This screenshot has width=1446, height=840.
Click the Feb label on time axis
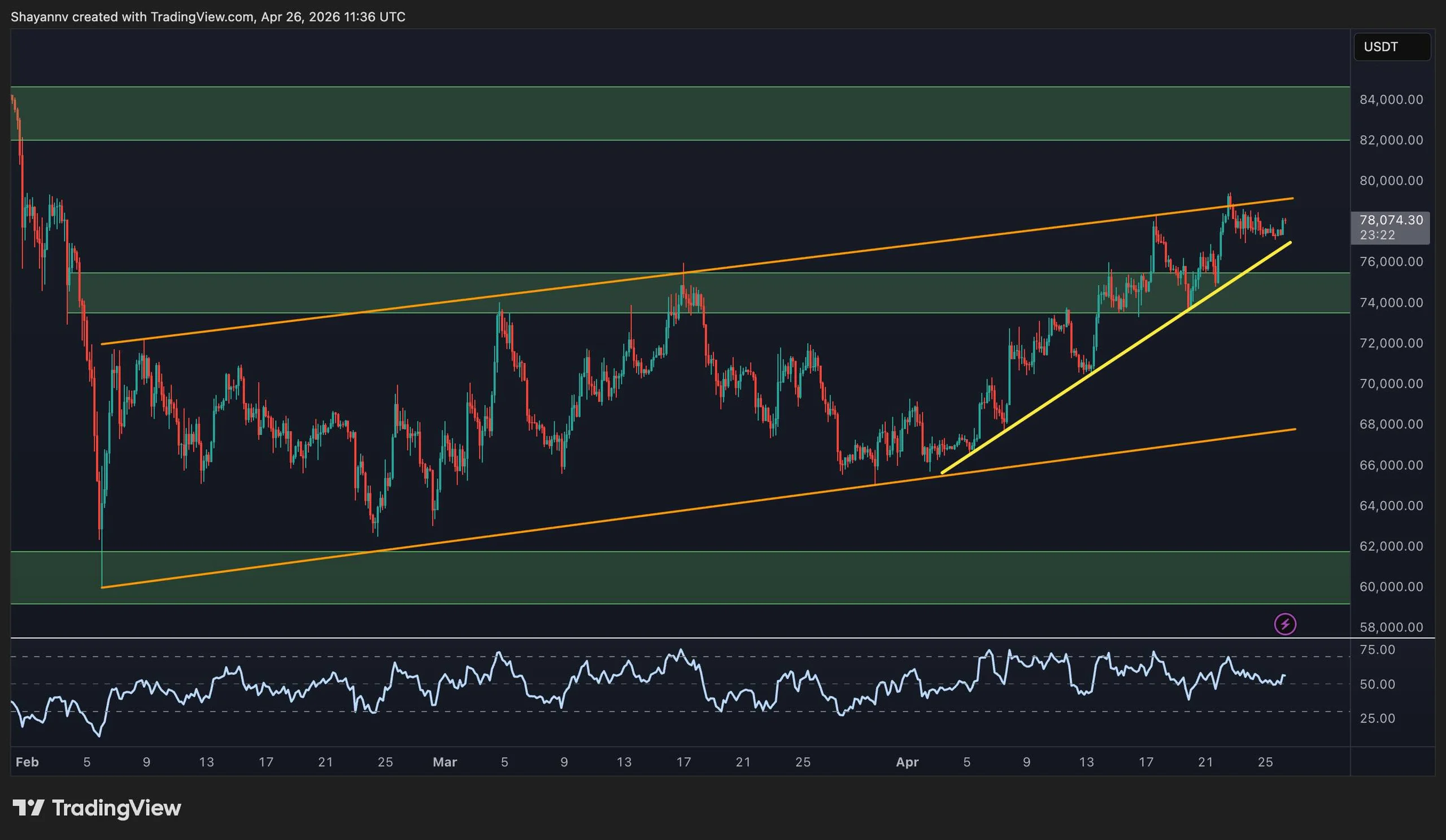click(x=27, y=762)
